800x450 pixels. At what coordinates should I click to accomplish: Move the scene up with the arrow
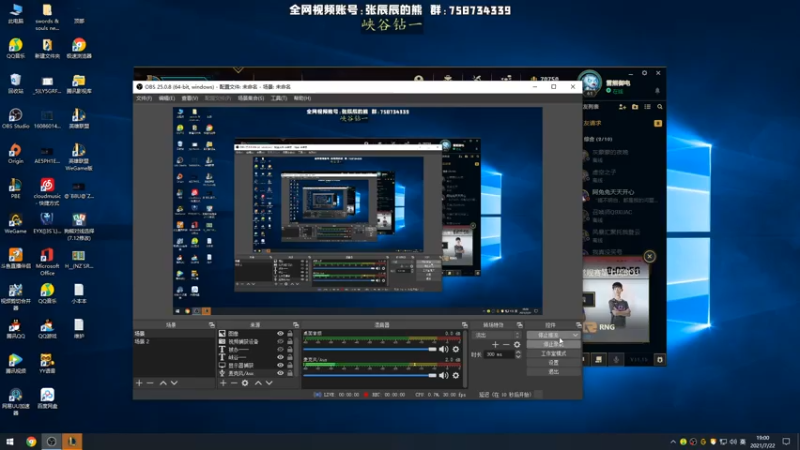pyautogui.click(x=163, y=383)
